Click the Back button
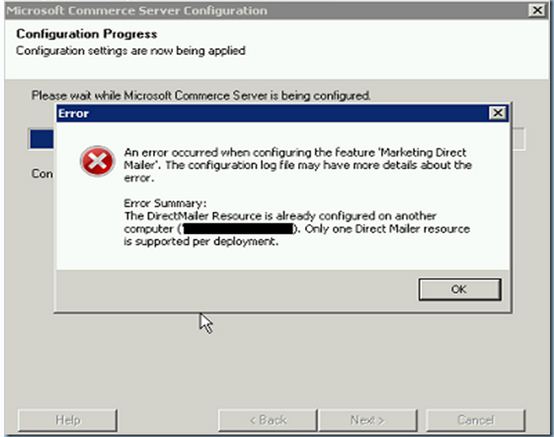 [267, 420]
